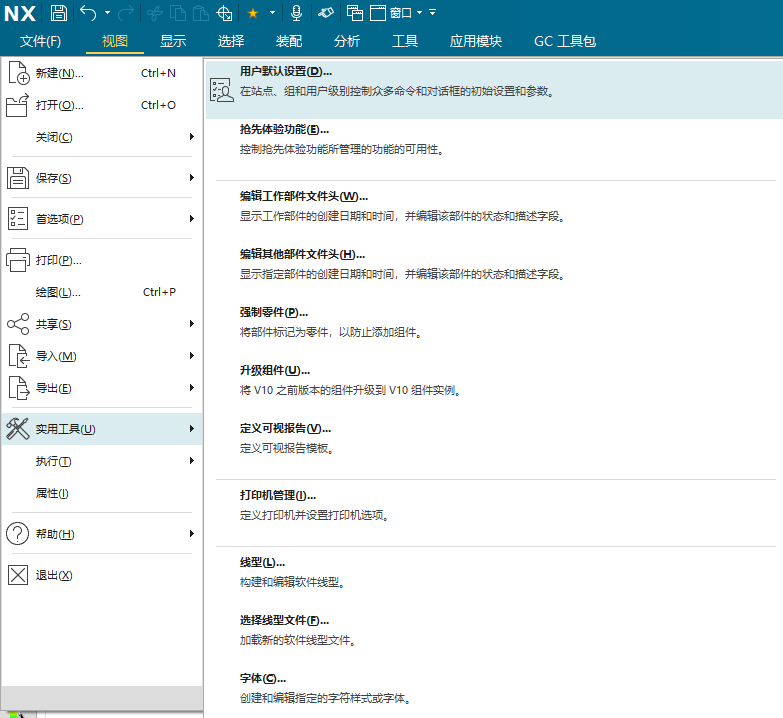Switch to the GC 工具包 tab
783x718 pixels.
pyautogui.click(x=565, y=42)
